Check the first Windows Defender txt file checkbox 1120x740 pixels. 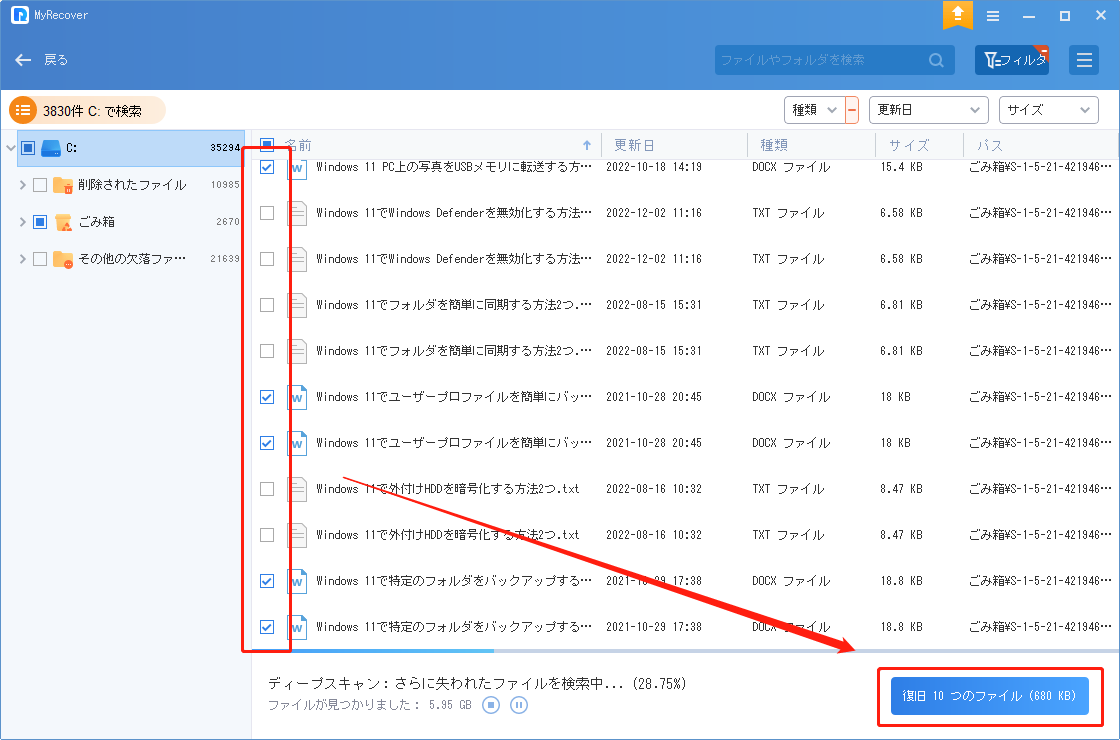tap(266, 213)
